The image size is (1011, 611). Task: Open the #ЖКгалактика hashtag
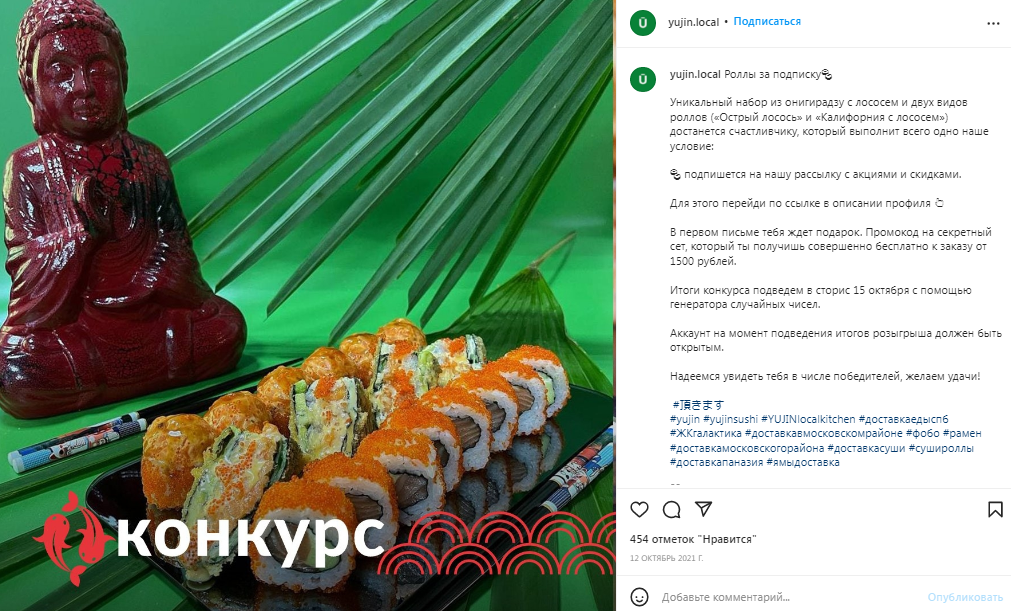coord(706,433)
